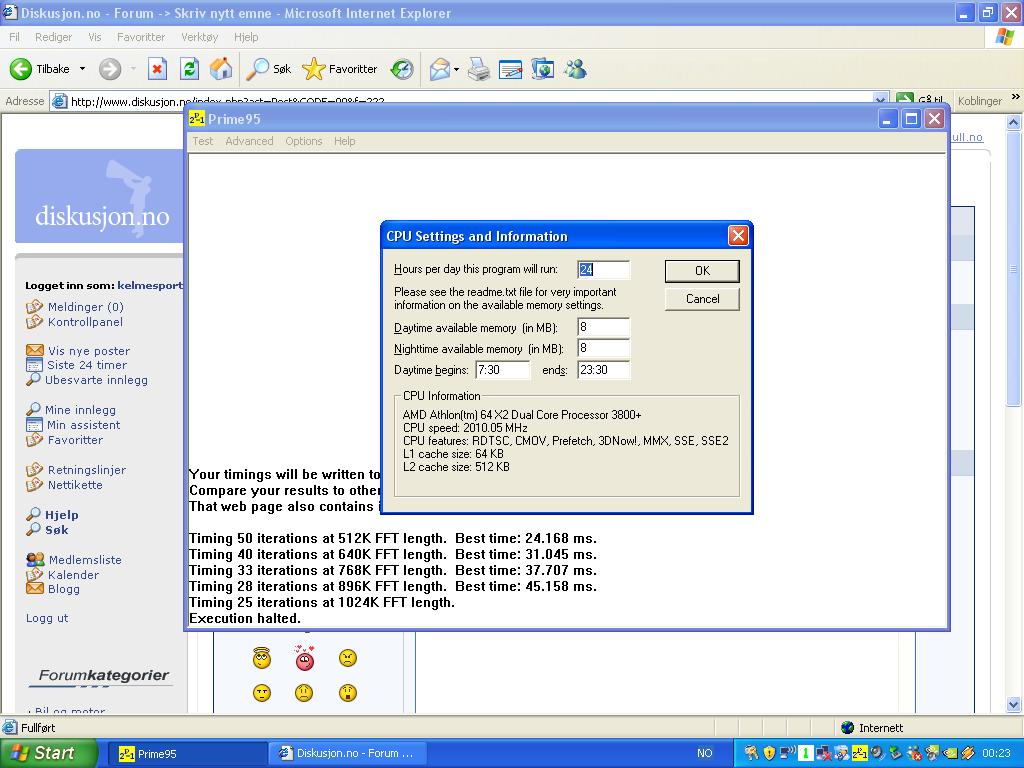Click Cancel in CPU Settings dialog
Viewport: 1024px width, 768px height.
click(x=702, y=298)
